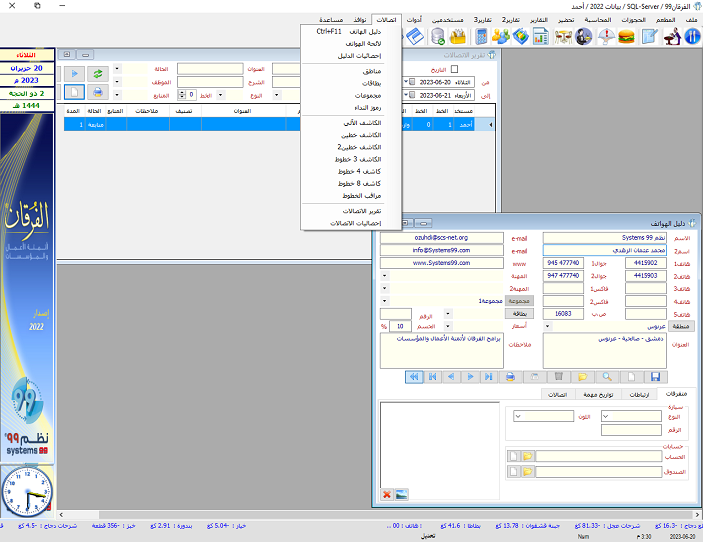Switch to the ارتباطات tab
Viewport: 703px width, 542px height.
click(x=641, y=395)
